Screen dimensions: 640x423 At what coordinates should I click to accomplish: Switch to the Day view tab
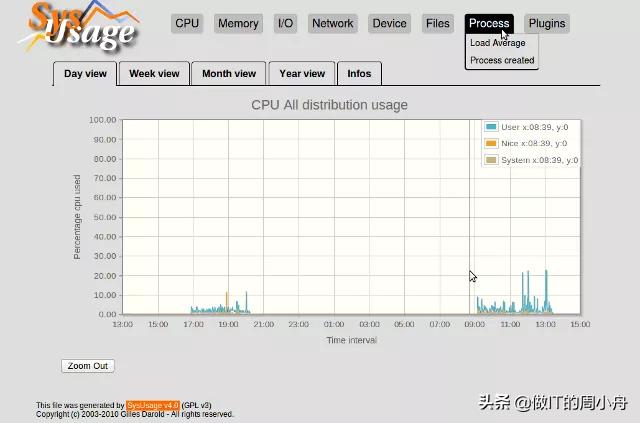coord(85,73)
